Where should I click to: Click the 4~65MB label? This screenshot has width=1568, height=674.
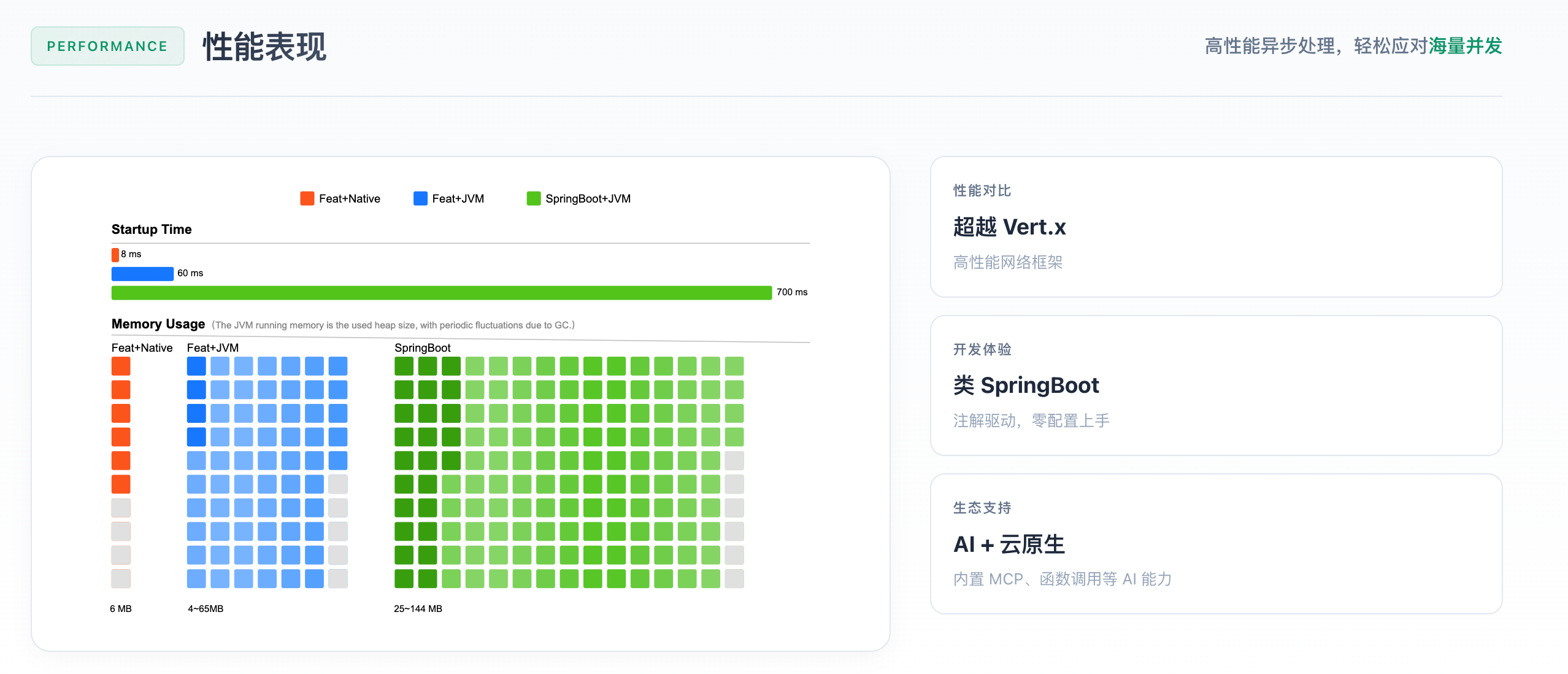206,609
